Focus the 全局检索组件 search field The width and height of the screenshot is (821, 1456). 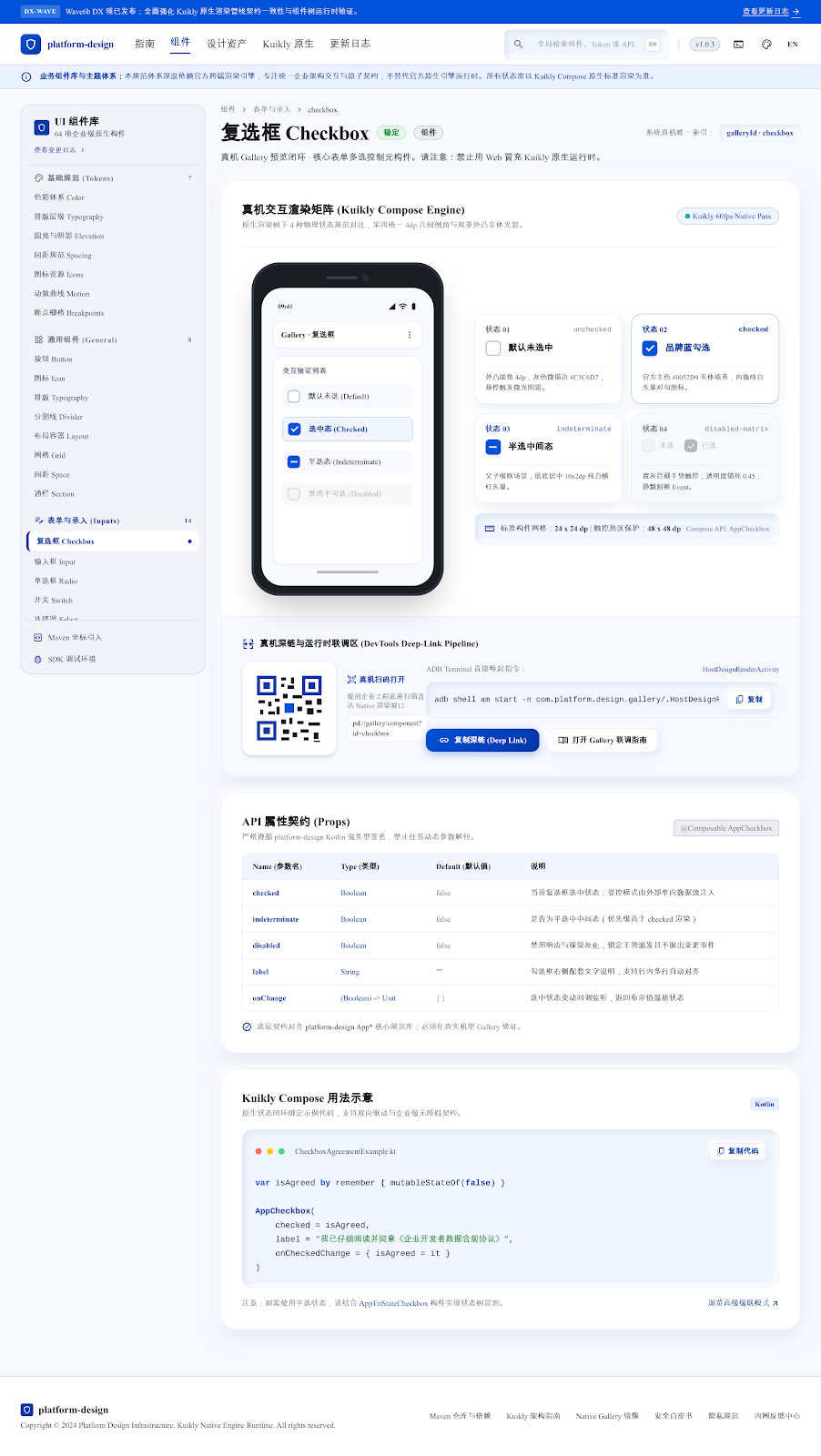coord(586,44)
